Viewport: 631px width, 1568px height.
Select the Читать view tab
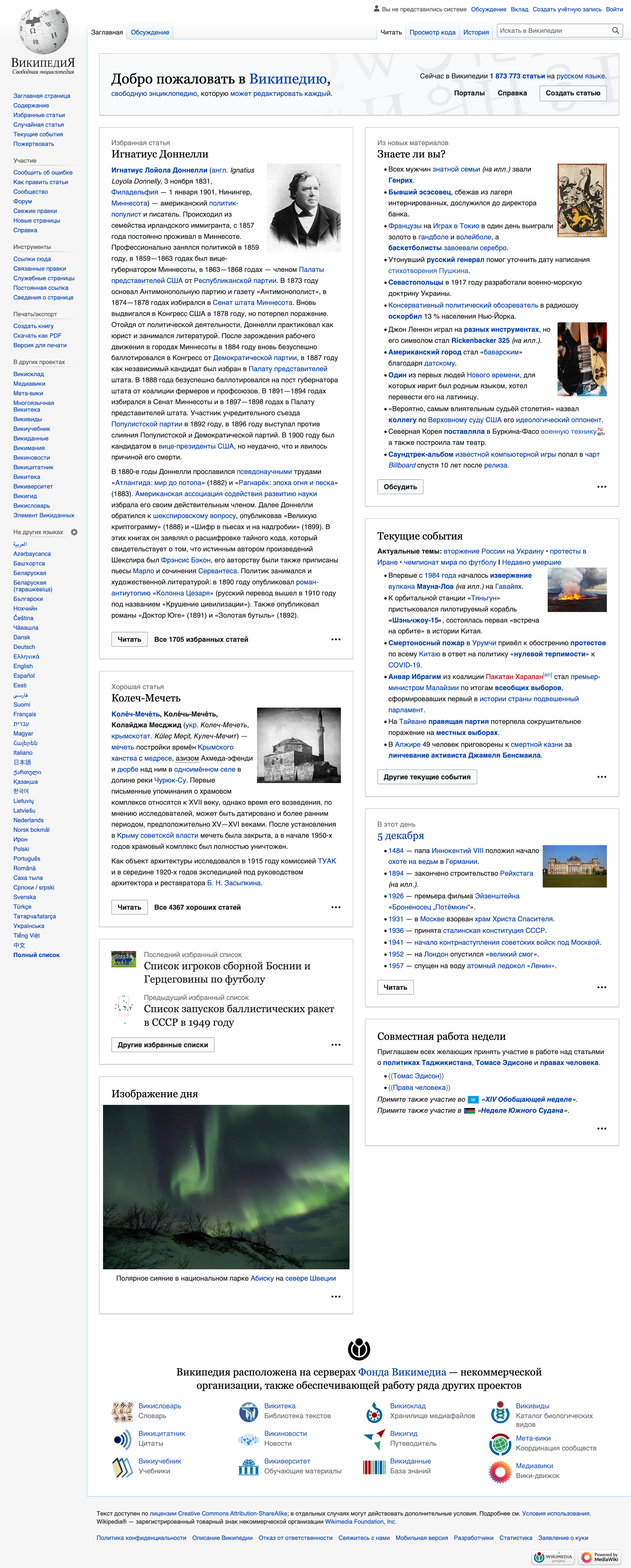pos(391,32)
